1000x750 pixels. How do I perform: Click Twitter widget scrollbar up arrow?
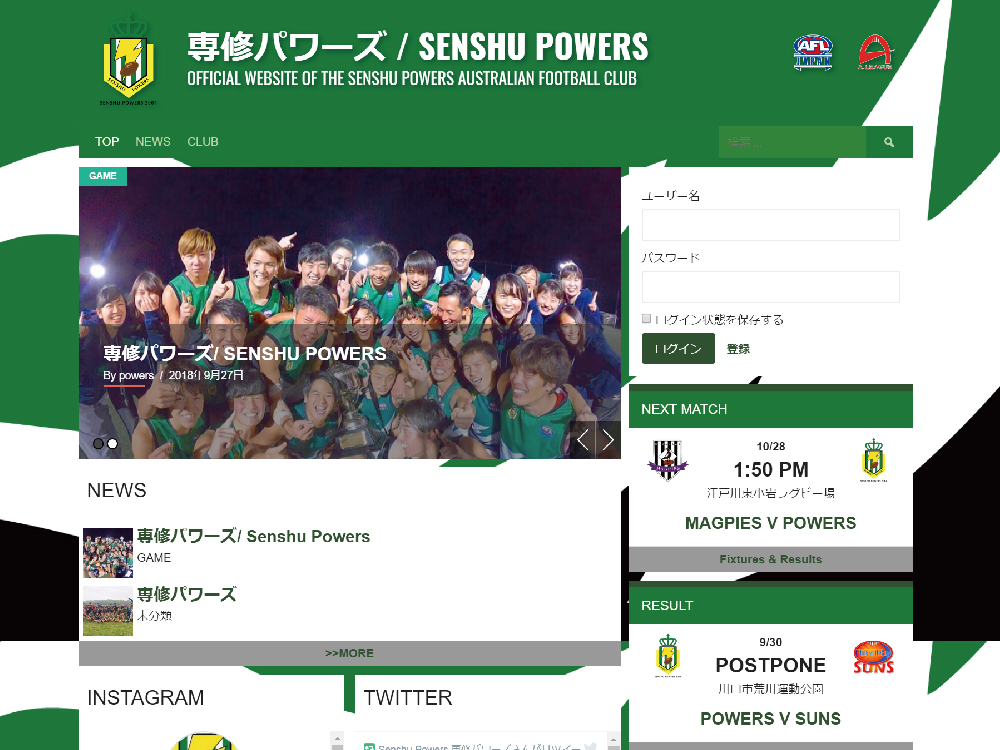(x=614, y=740)
